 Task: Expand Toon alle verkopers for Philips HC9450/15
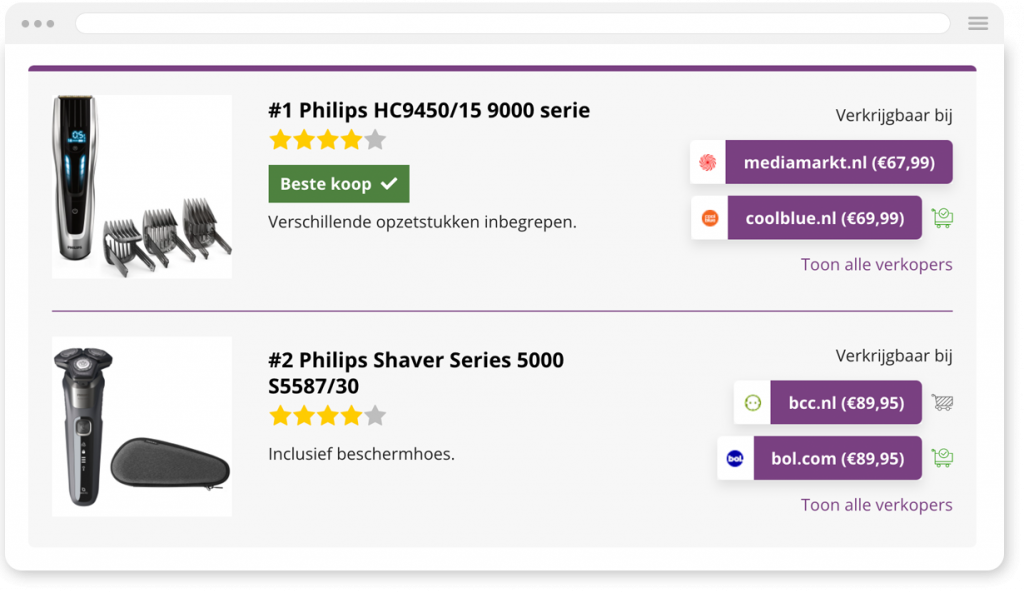pos(876,265)
